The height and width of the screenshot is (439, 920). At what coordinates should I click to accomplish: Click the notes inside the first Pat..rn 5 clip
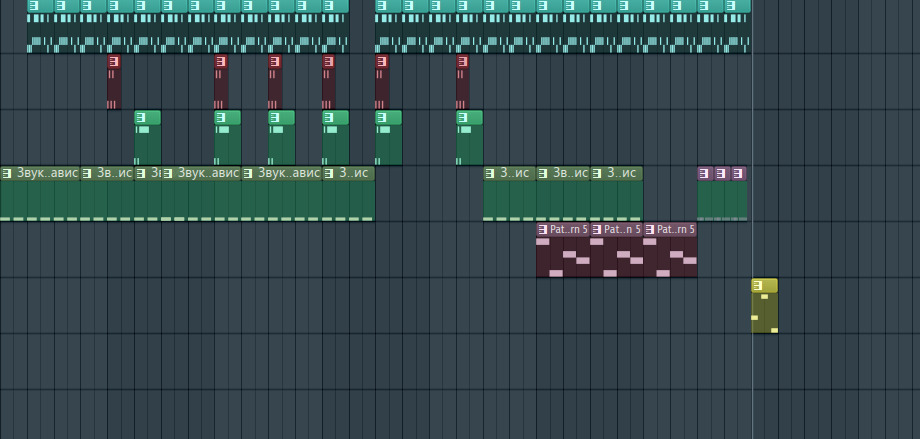point(562,256)
